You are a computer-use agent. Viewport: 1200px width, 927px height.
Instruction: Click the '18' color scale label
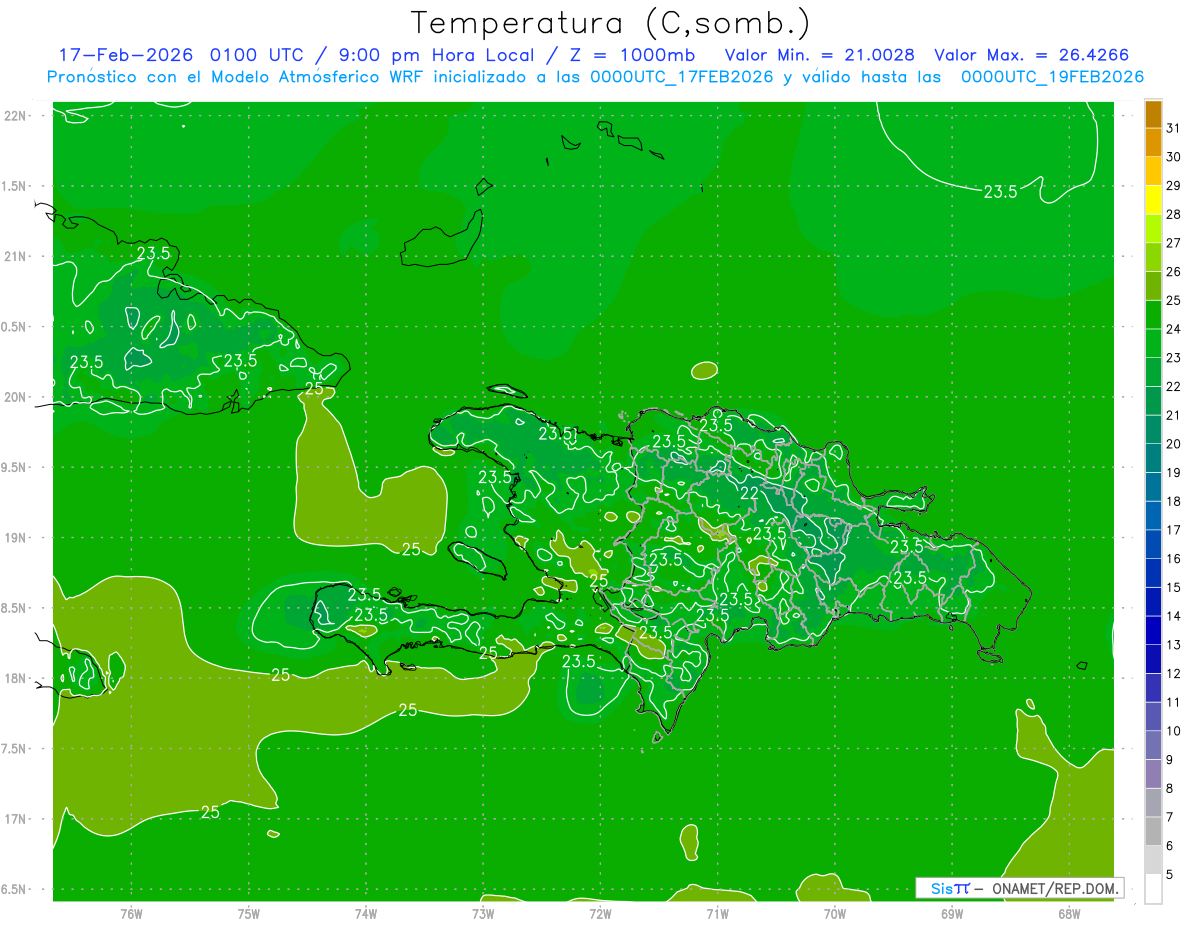point(1174,501)
